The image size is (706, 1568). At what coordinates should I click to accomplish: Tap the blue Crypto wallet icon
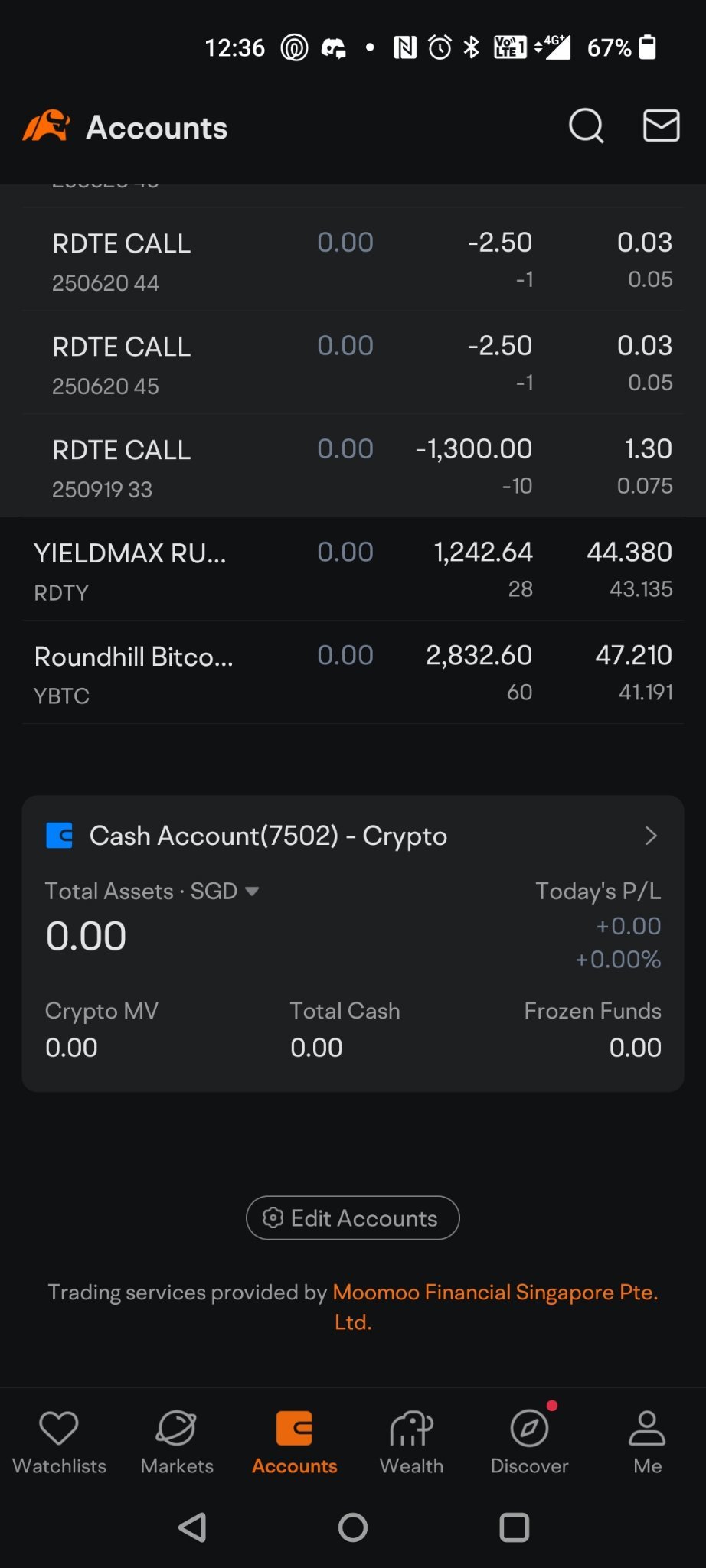click(59, 836)
